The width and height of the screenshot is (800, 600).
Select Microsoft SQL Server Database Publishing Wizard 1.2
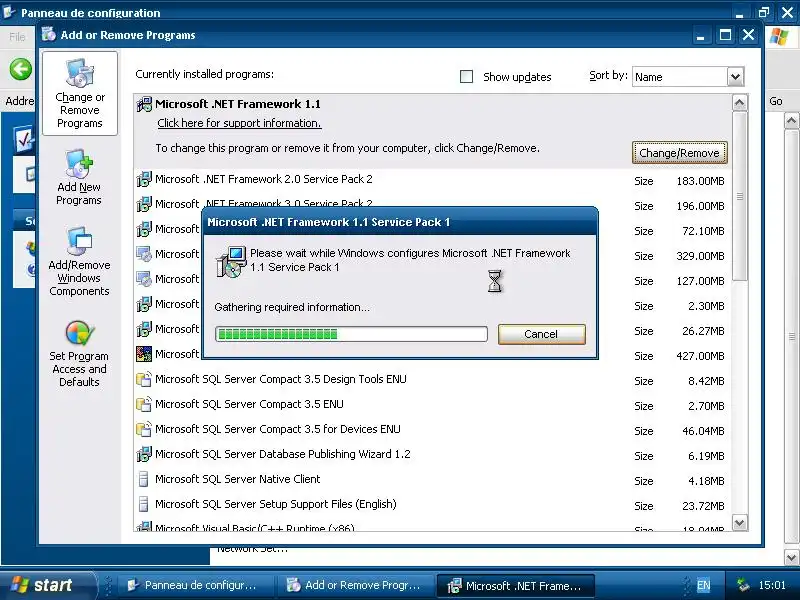(433, 455)
